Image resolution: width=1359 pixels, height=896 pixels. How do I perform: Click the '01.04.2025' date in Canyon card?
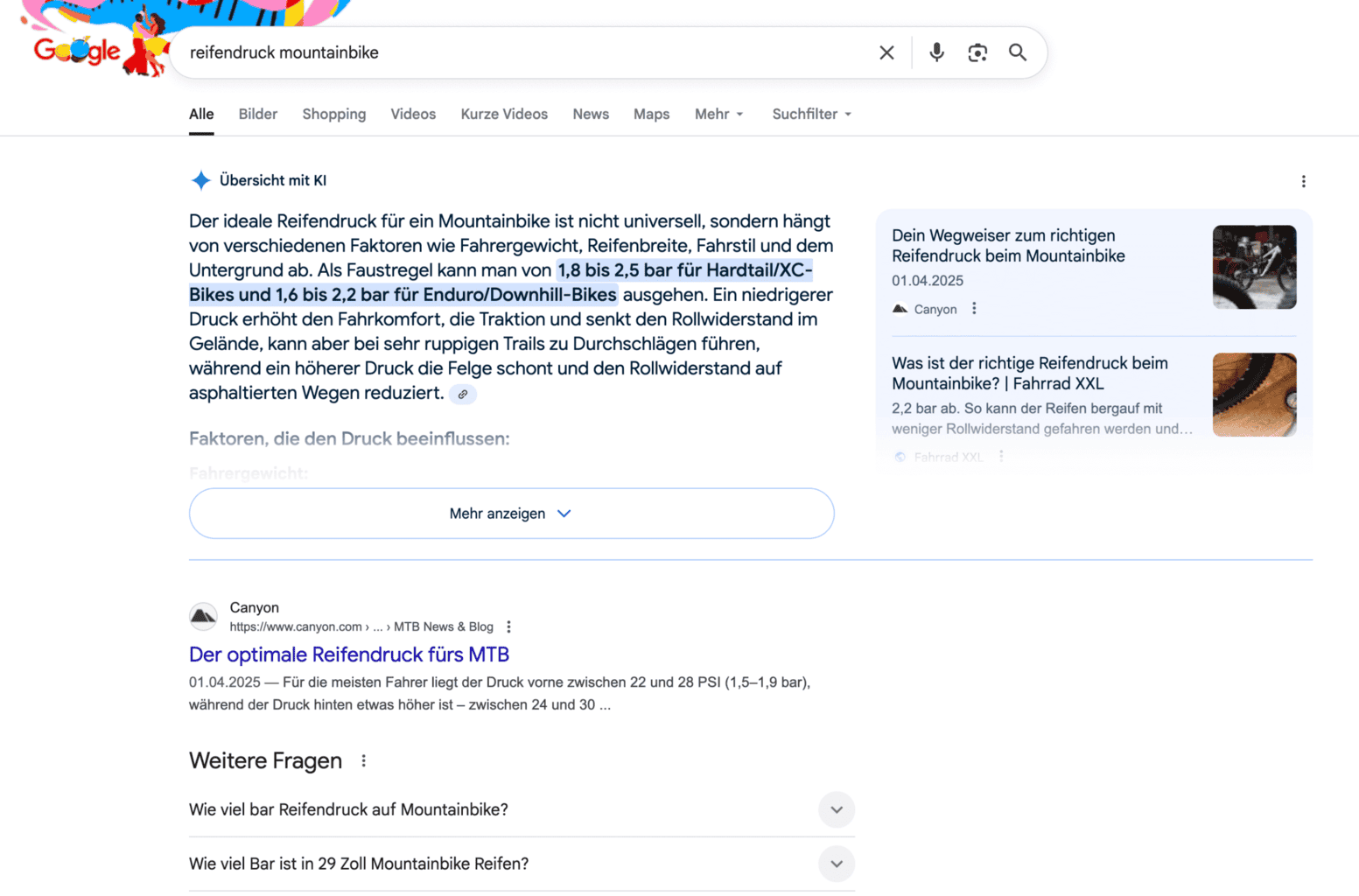928,281
